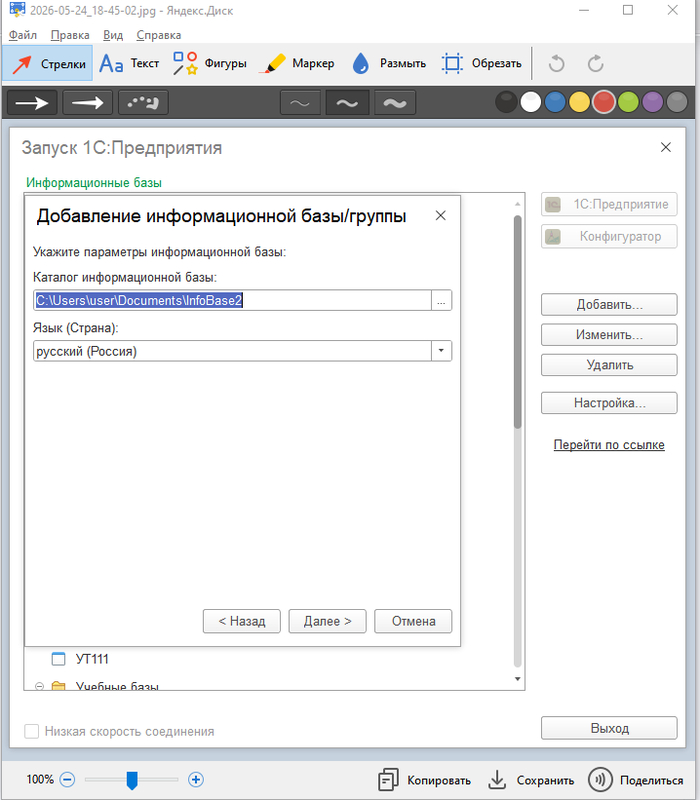700x800 pixels.
Task: Pick the dotted curved arrow style
Action: (x=143, y=103)
